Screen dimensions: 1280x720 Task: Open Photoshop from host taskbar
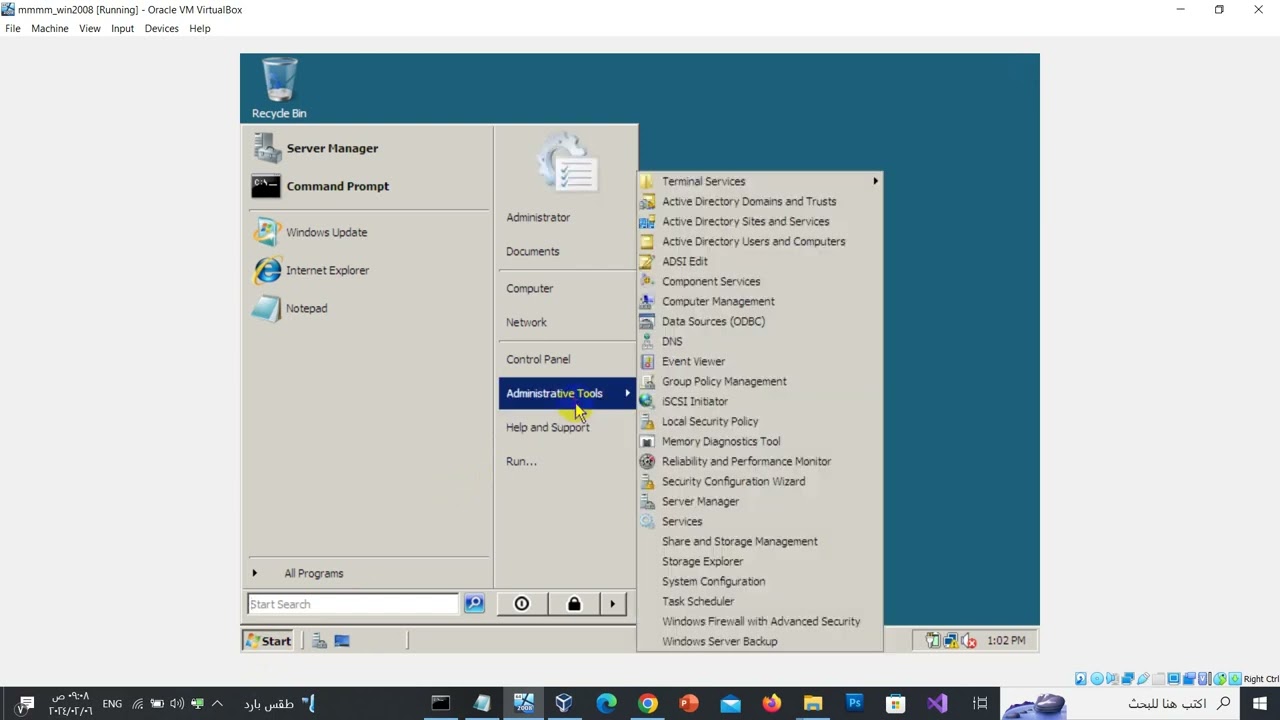[854, 703]
